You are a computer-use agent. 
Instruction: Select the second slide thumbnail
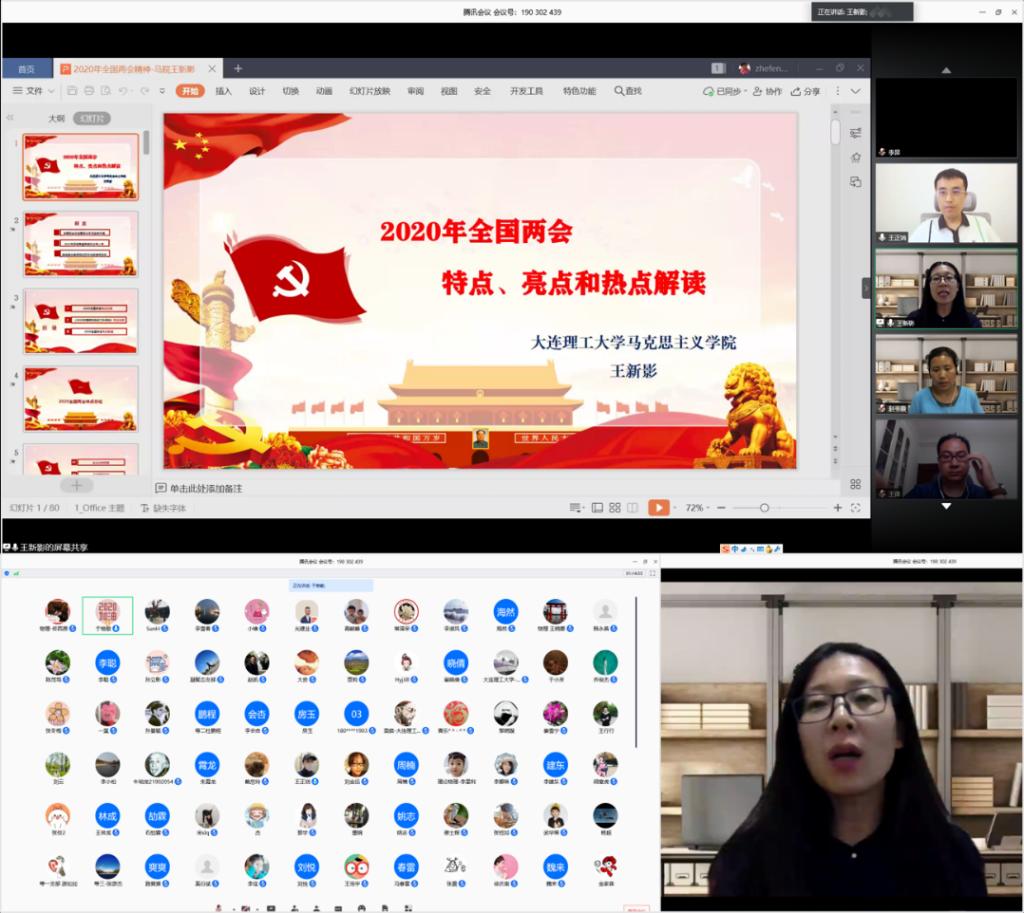81,244
